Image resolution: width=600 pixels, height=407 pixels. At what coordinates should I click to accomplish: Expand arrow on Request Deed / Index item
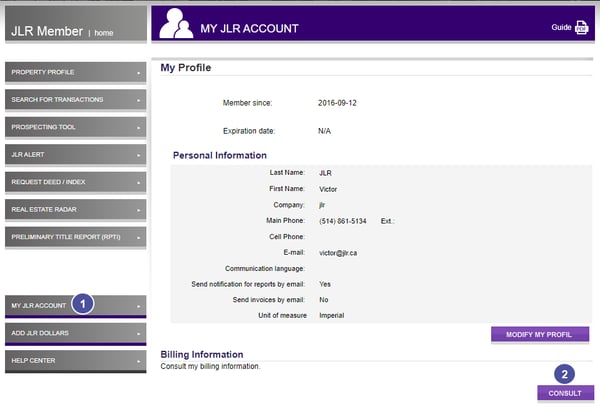click(139, 183)
